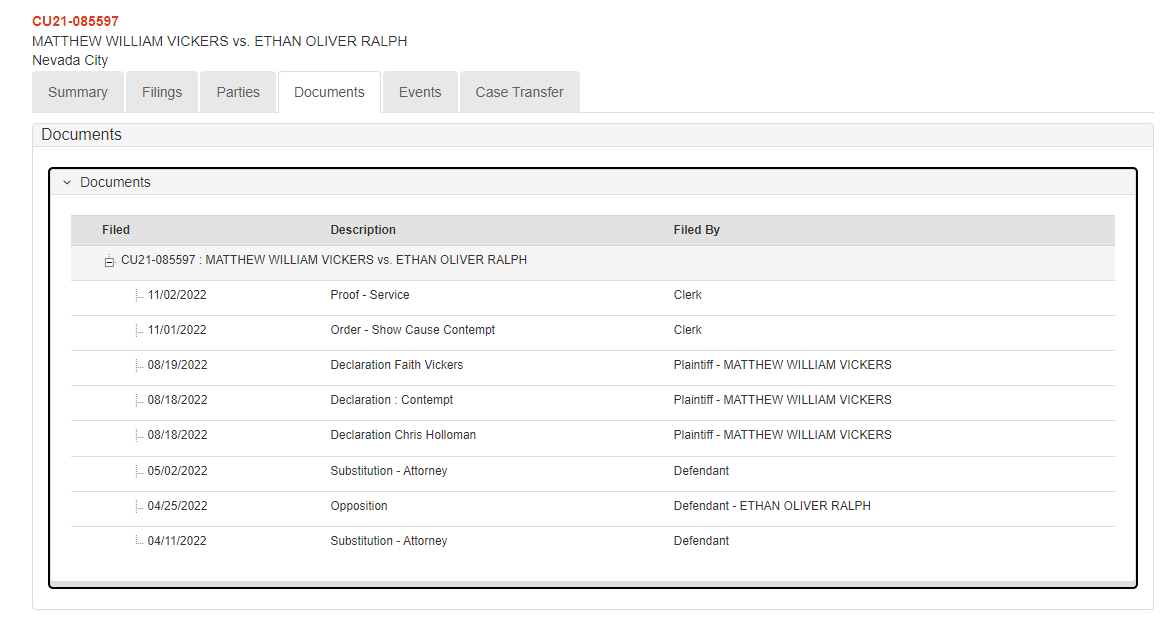The width and height of the screenshot is (1173, 623).
Task: Click the Filed column header
Action: tap(116, 230)
